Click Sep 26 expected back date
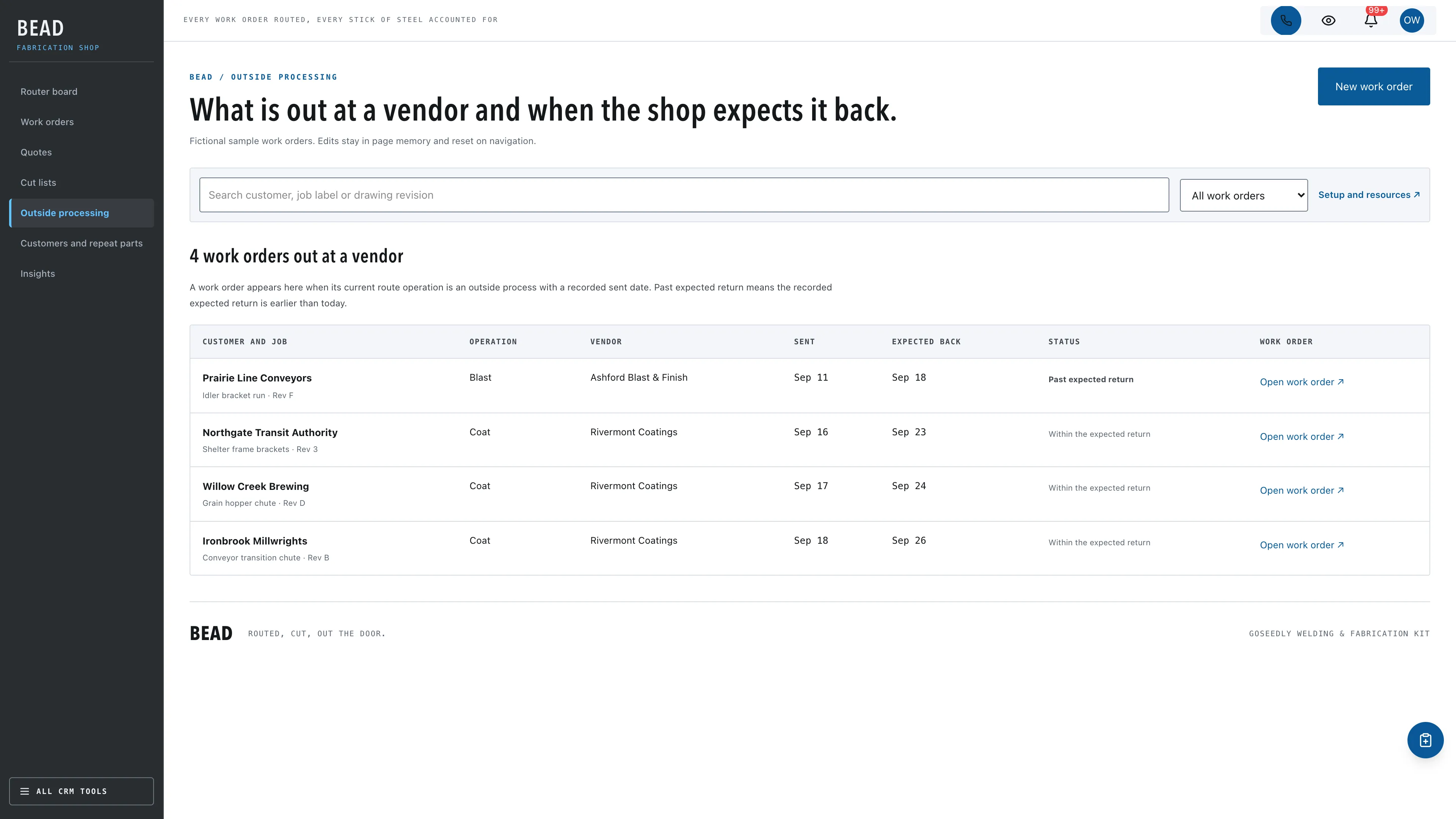1456x819 pixels. point(909,540)
